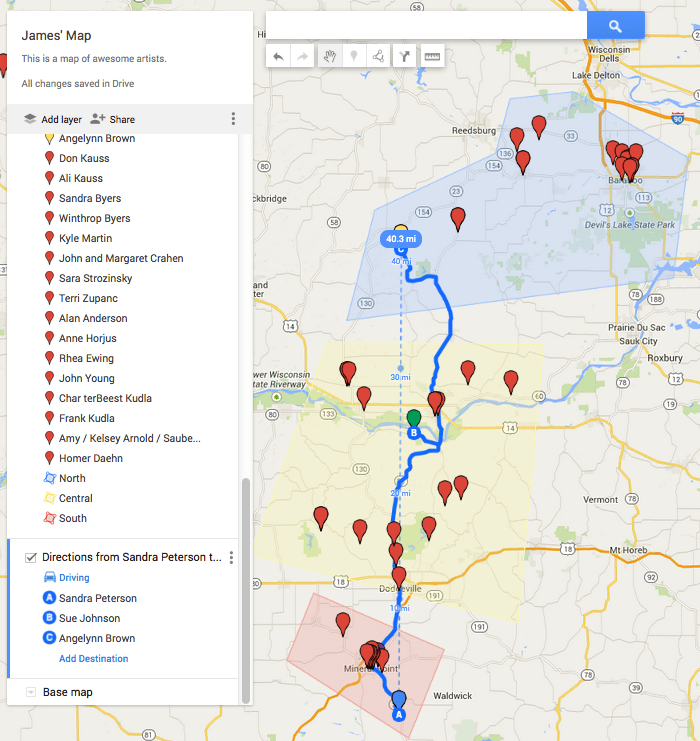Click the map description text about awesome artists

(x=94, y=59)
